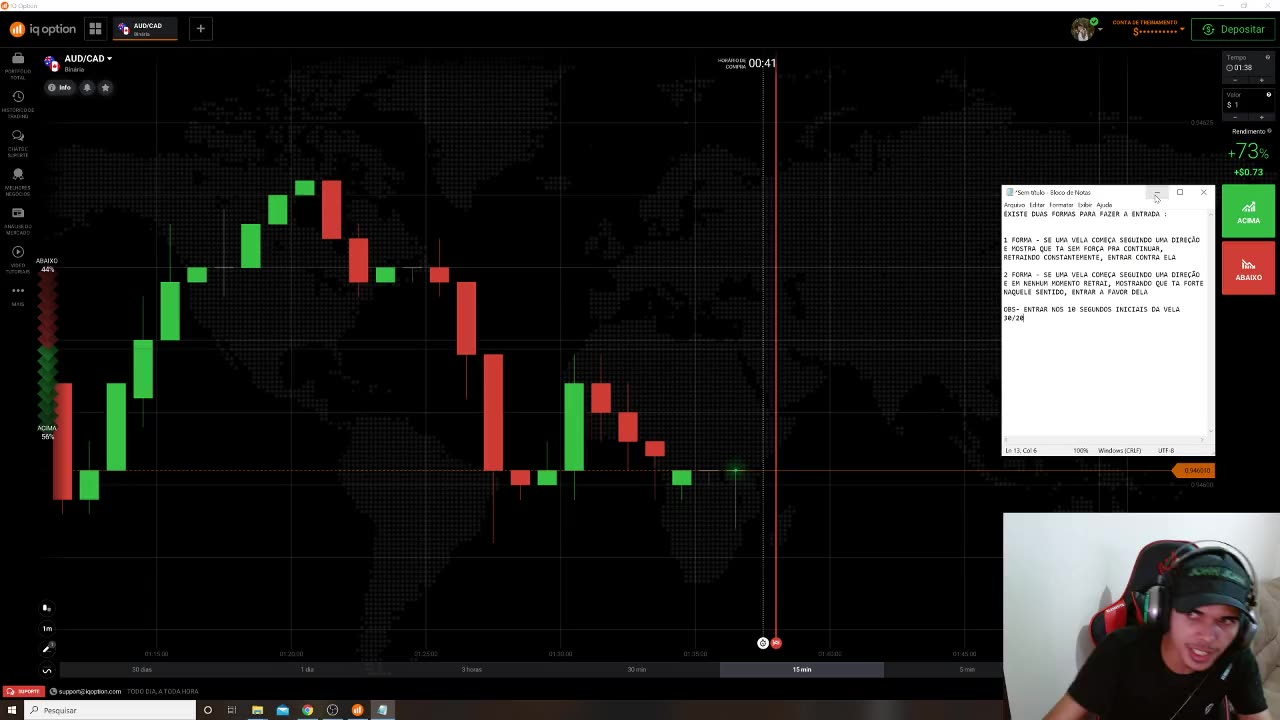Place an ABAIXO (put) trade

pyautogui.click(x=1248, y=268)
